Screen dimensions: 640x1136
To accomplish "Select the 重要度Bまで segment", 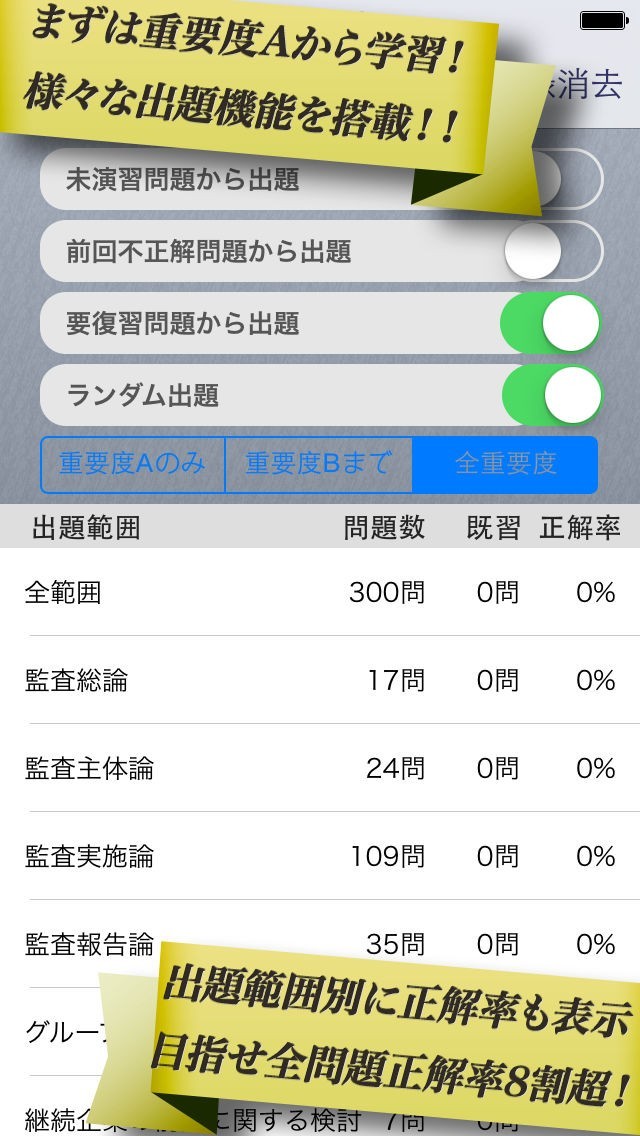I will click(318, 464).
